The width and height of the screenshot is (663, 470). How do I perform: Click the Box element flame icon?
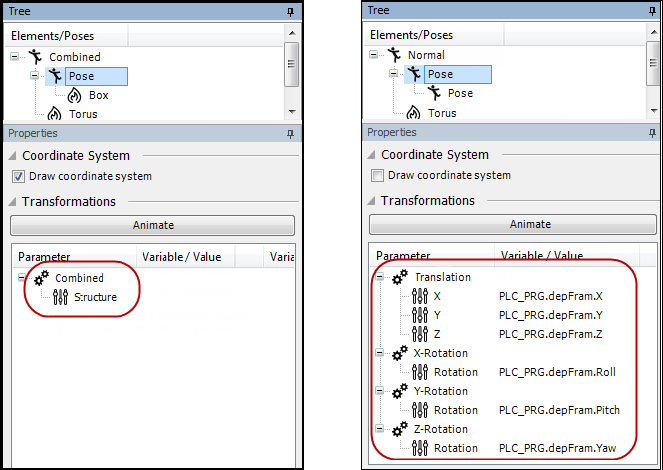(73, 96)
